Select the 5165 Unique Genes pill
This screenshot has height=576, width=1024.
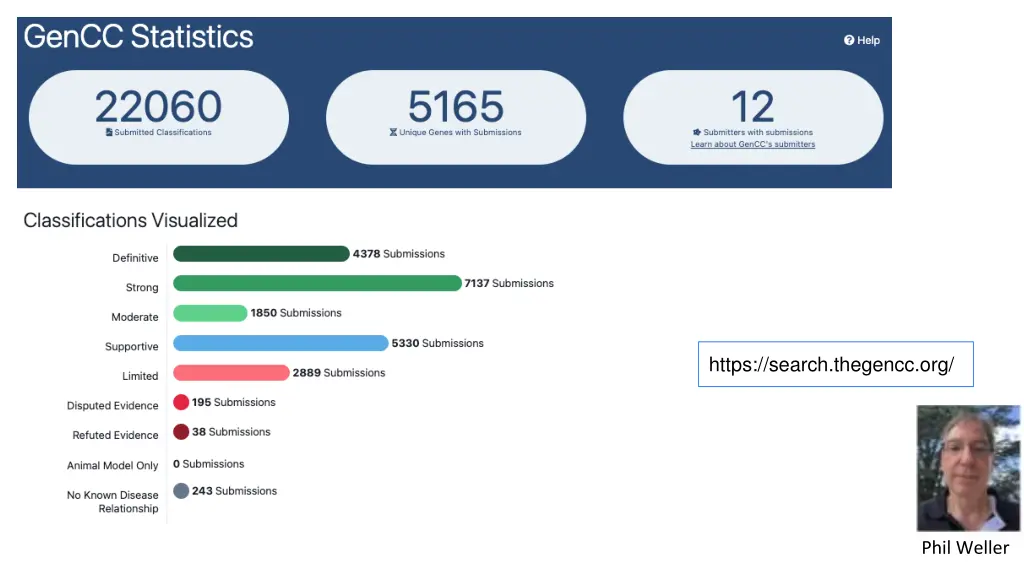coord(455,116)
